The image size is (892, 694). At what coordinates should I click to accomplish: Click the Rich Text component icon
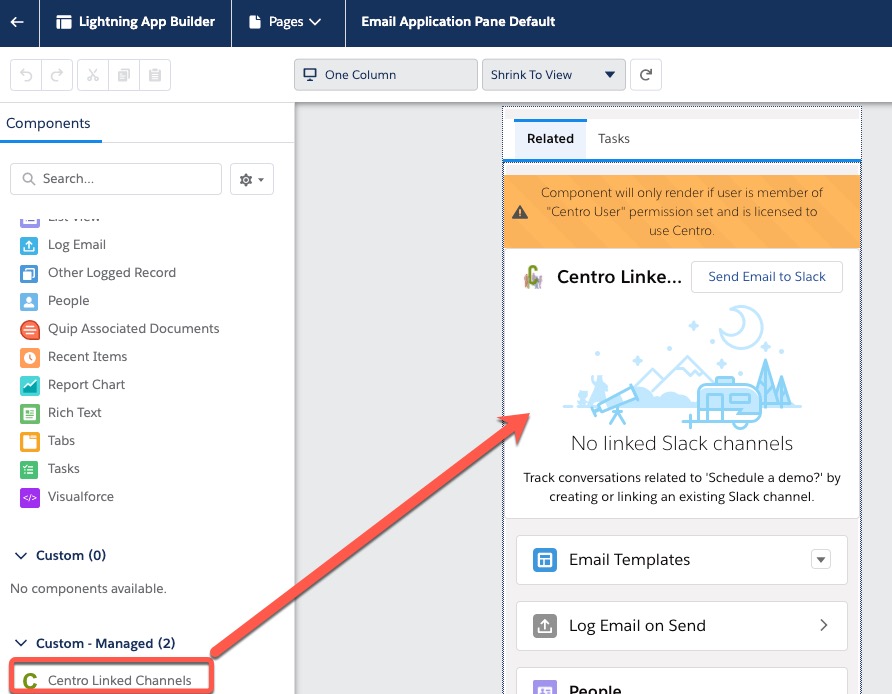click(x=30, y=413)
